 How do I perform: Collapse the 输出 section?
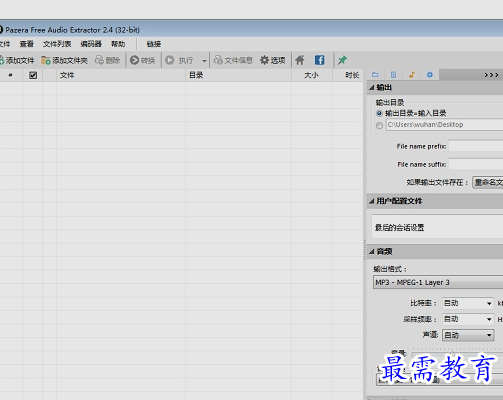click(372, 88)
